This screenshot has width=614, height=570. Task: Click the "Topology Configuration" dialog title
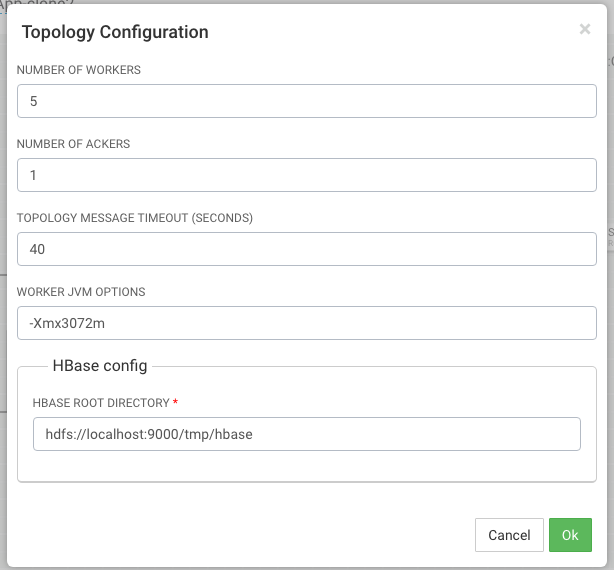(115, 32)
